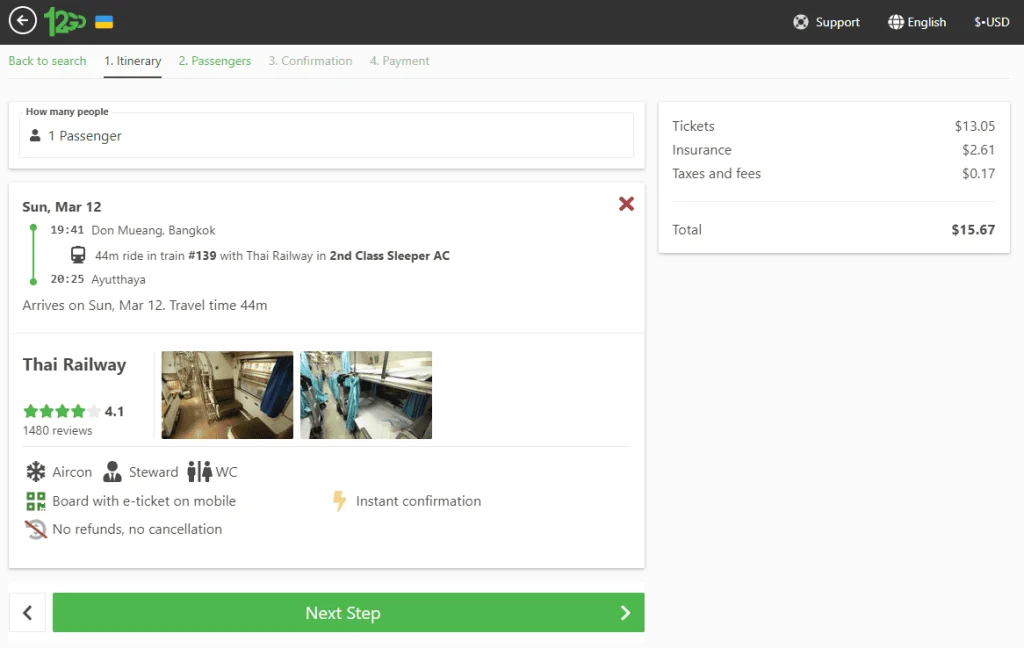Click the Ukraine flag icon
The height and width of the screenshot is (648, 1024).
point(104,22)
